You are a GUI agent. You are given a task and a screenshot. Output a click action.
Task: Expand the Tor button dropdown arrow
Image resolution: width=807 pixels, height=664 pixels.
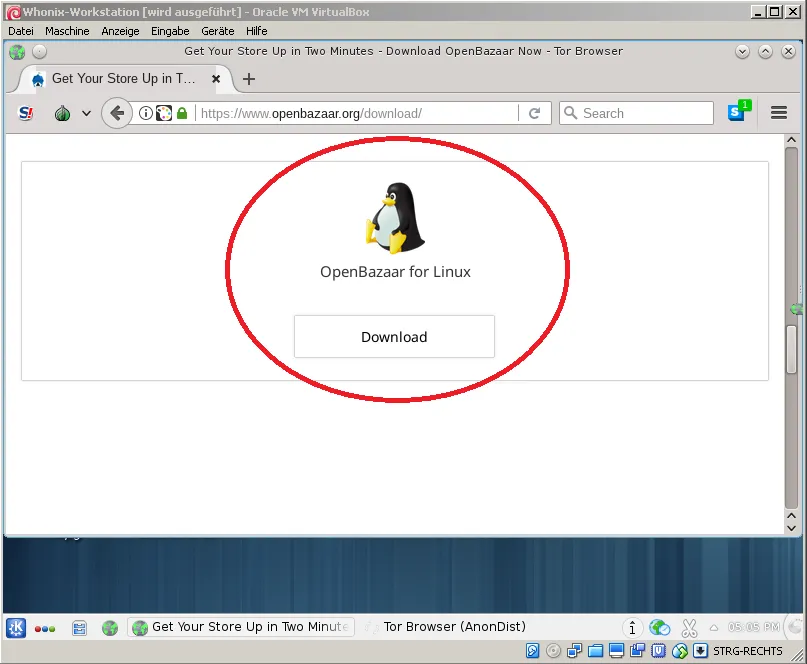(x=86, y=113)
